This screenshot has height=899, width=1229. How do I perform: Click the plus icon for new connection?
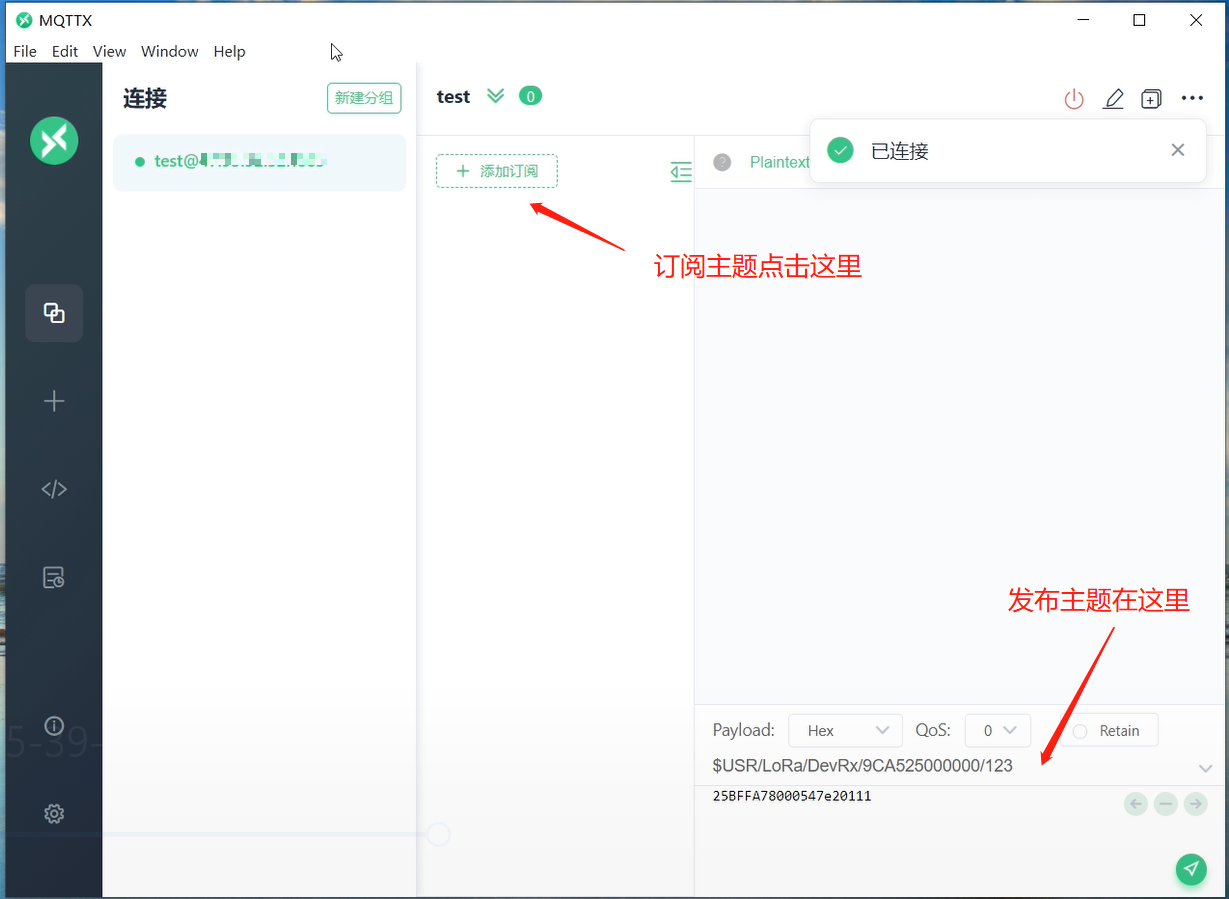[54, 401]
